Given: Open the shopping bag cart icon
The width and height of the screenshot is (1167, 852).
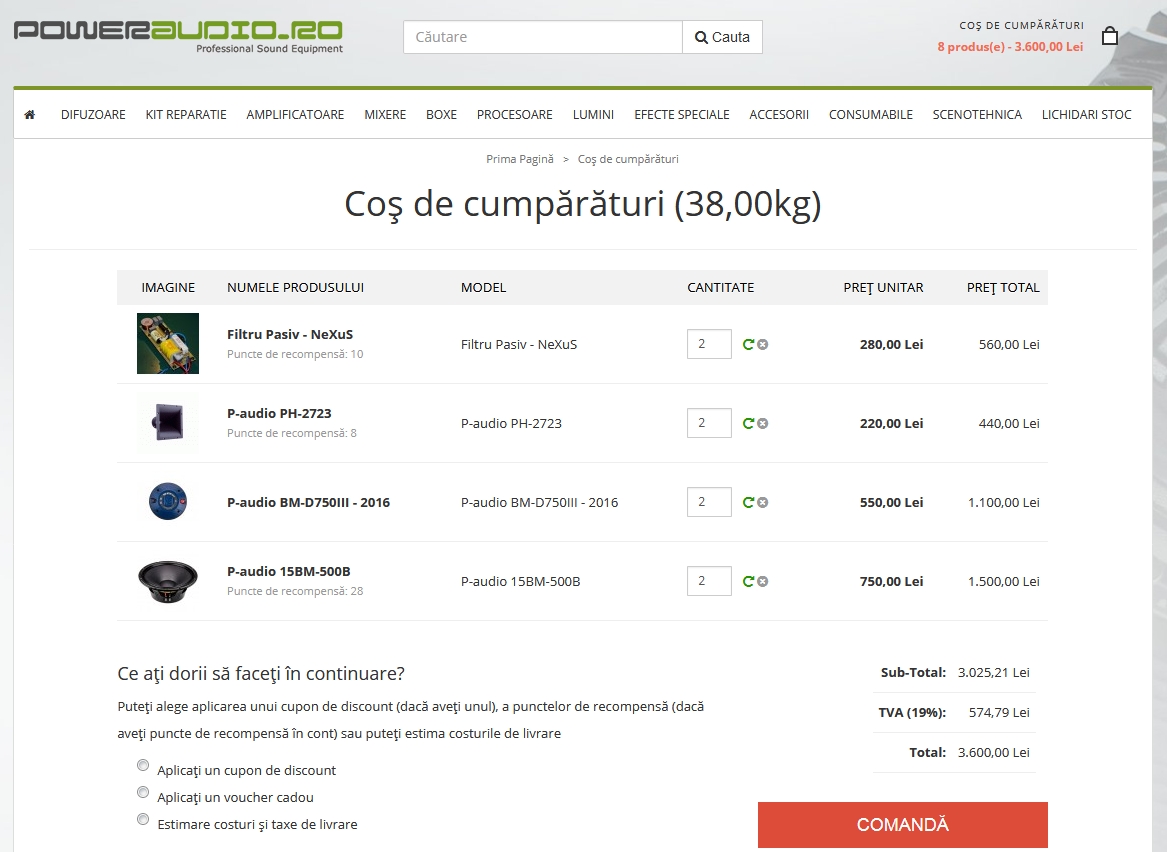Looking at the screenshot, I should 1110,36.
